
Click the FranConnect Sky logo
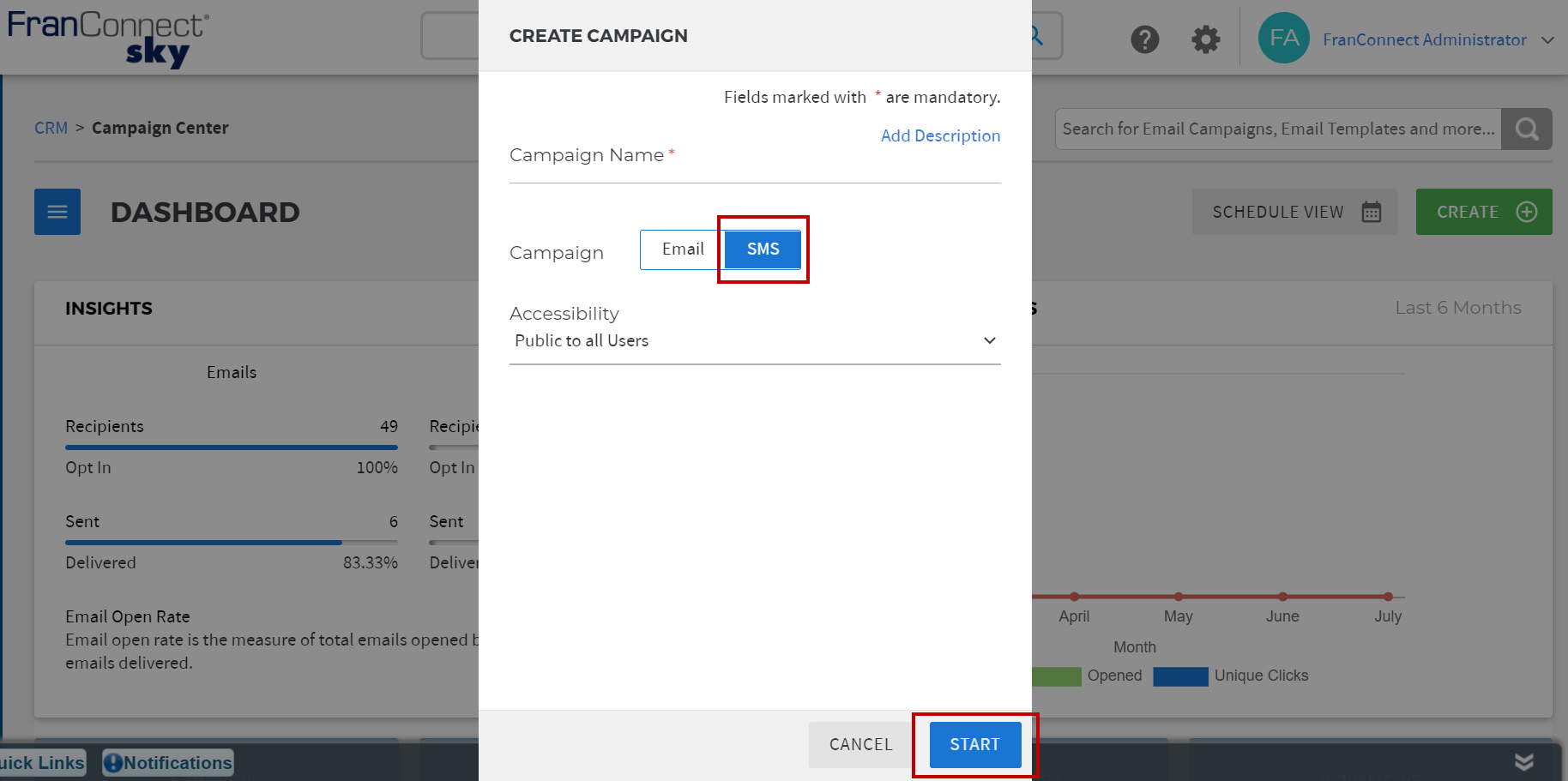pyautogui.click(x=107, y=38)
